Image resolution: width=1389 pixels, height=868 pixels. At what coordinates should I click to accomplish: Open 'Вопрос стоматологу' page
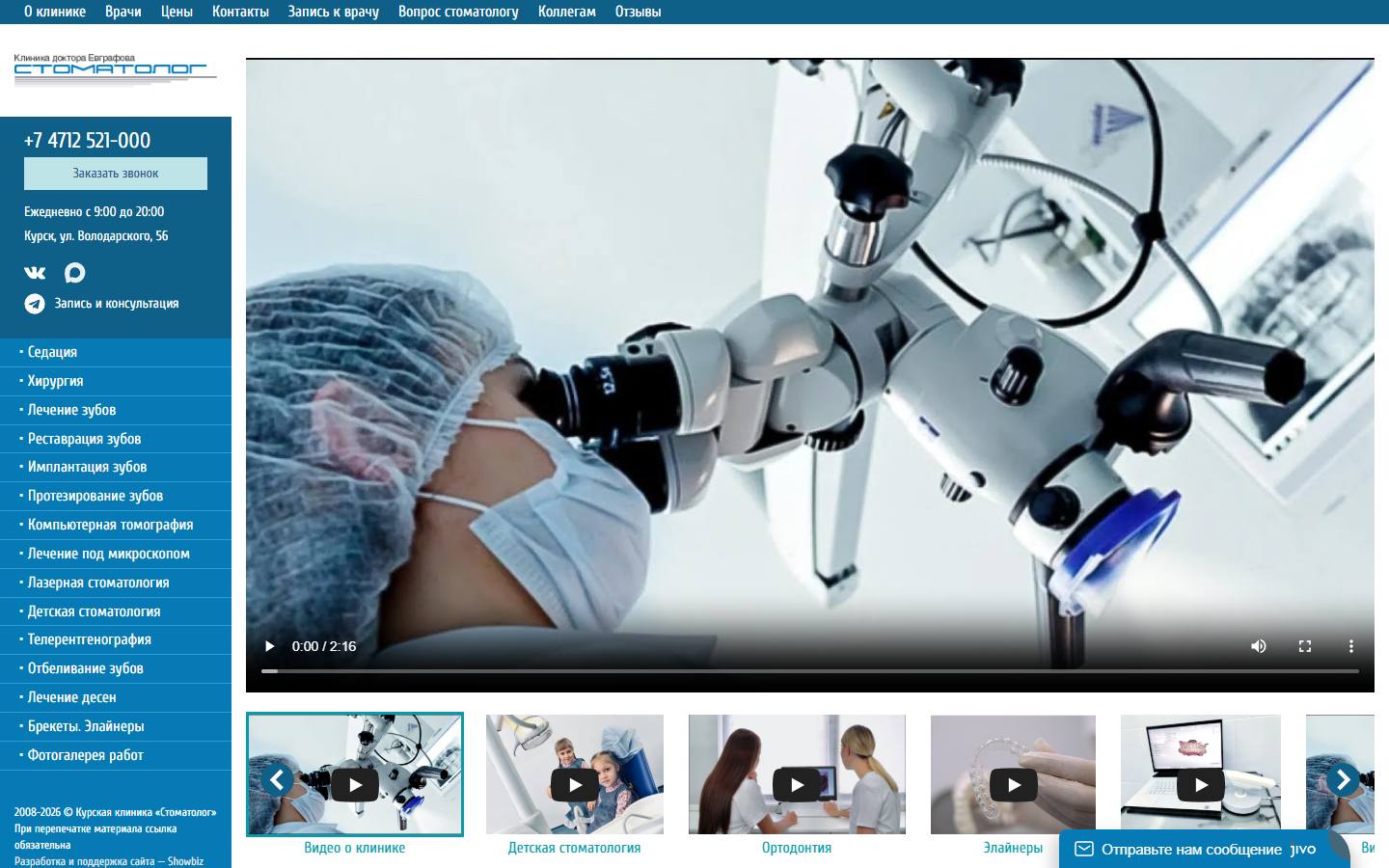[x=458, y=12]
